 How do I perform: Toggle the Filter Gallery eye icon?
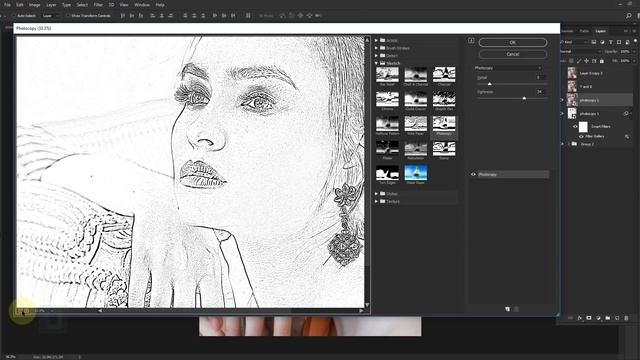click(581, 136)
